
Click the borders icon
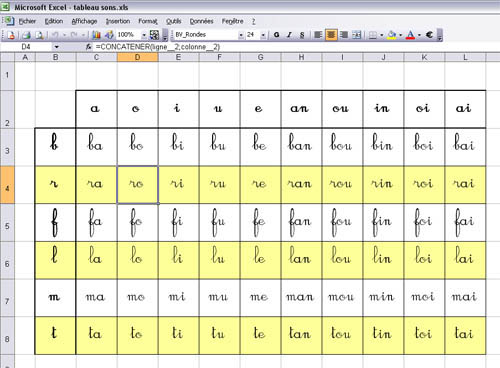(x=373, y=35)
